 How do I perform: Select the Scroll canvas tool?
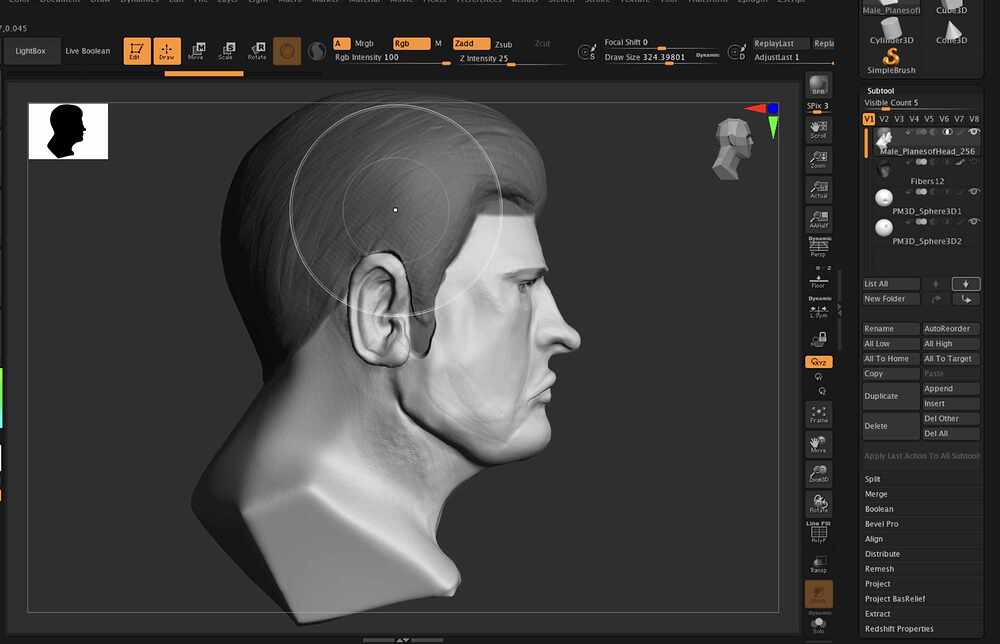818,129
